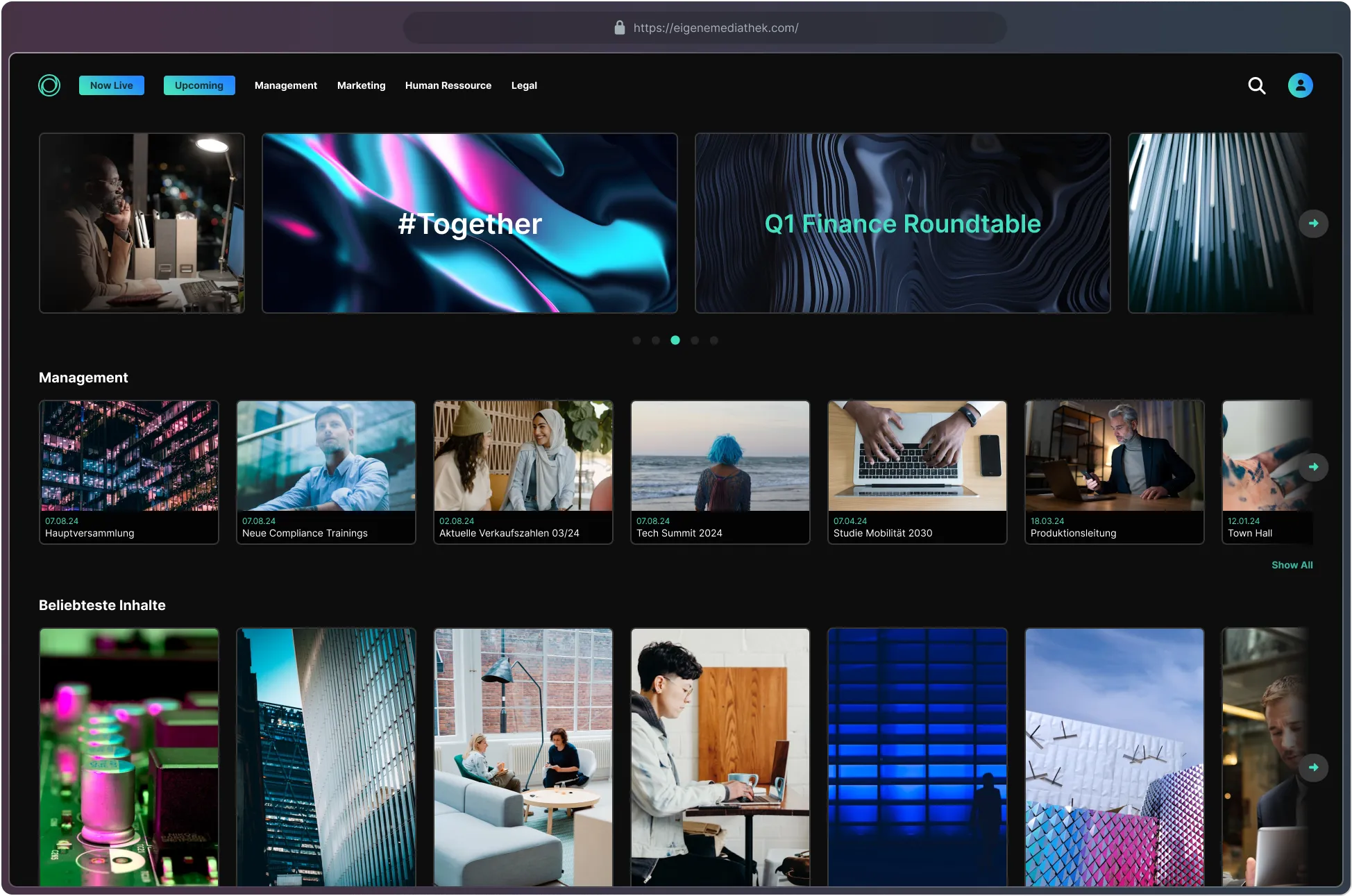Open the two women on sofa thumbnail
This screenshot has width=1352, height=896.
[523, 756]
